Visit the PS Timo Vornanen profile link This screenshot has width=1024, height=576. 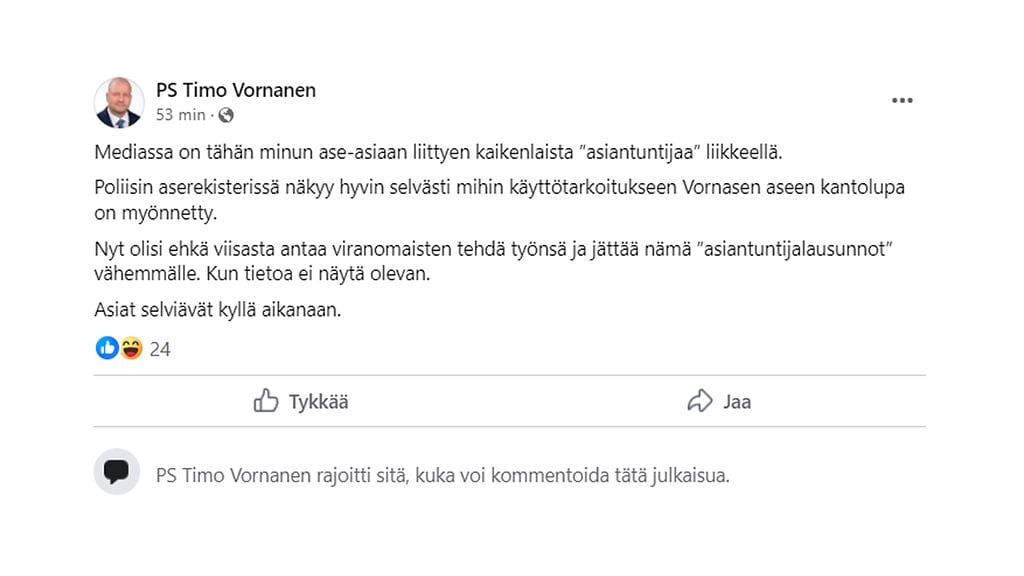pos(236,90)
